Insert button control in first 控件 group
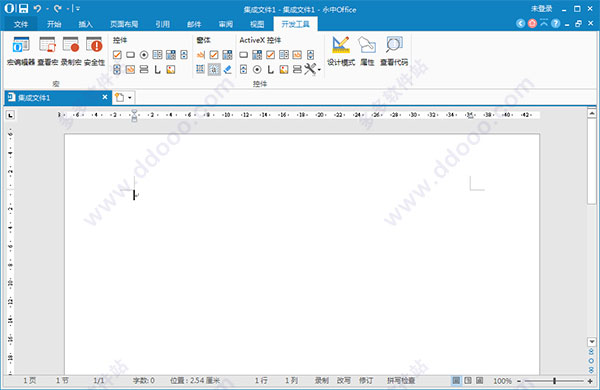 [x=130, y=55]
